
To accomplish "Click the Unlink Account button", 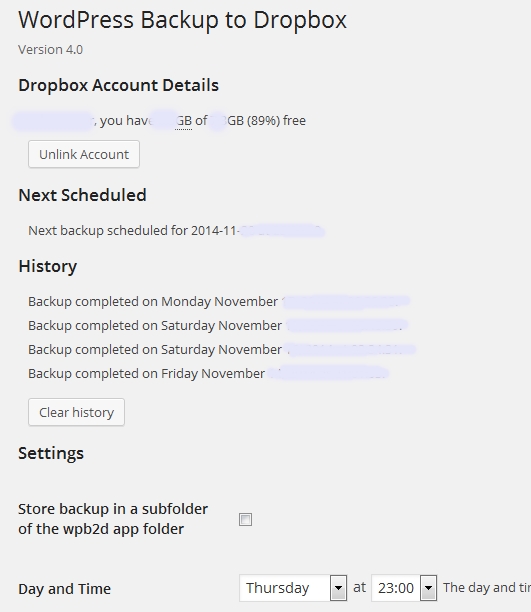I will [x=84, y=154].
